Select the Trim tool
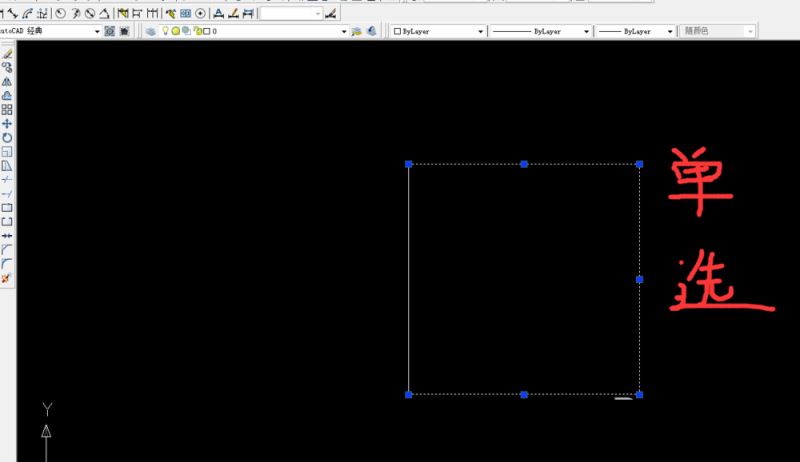 7,179
